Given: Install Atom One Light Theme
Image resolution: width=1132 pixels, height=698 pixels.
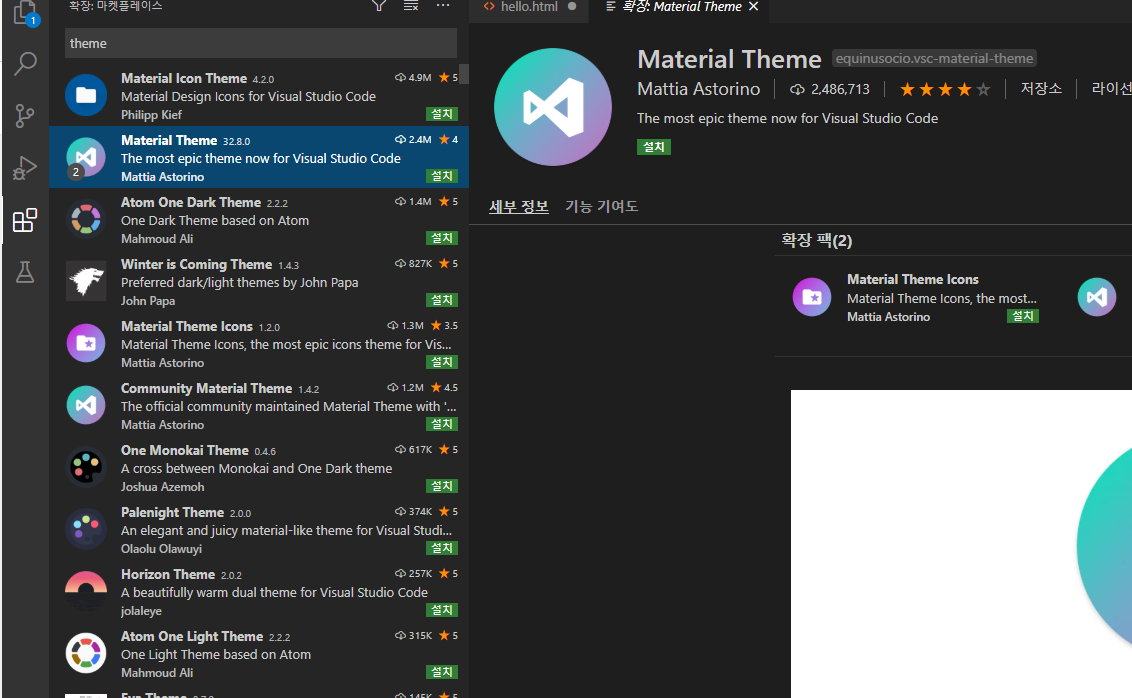Looking at the screenshot, I should coord(442,673).
